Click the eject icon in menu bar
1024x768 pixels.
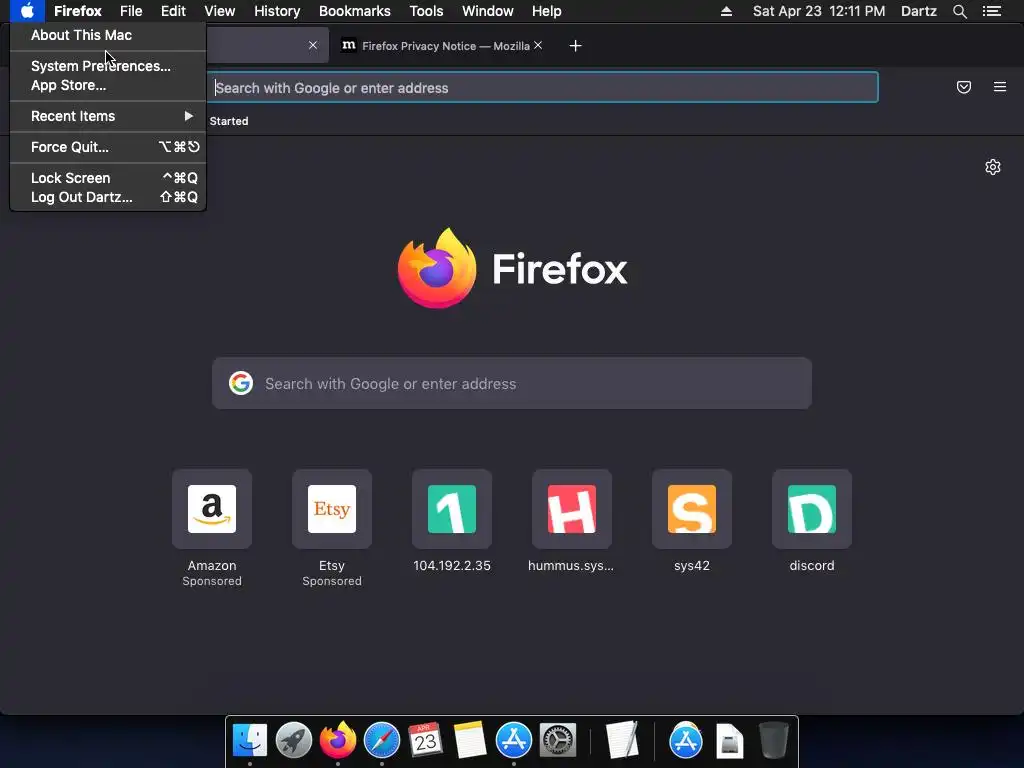click(x=726, y=11)
